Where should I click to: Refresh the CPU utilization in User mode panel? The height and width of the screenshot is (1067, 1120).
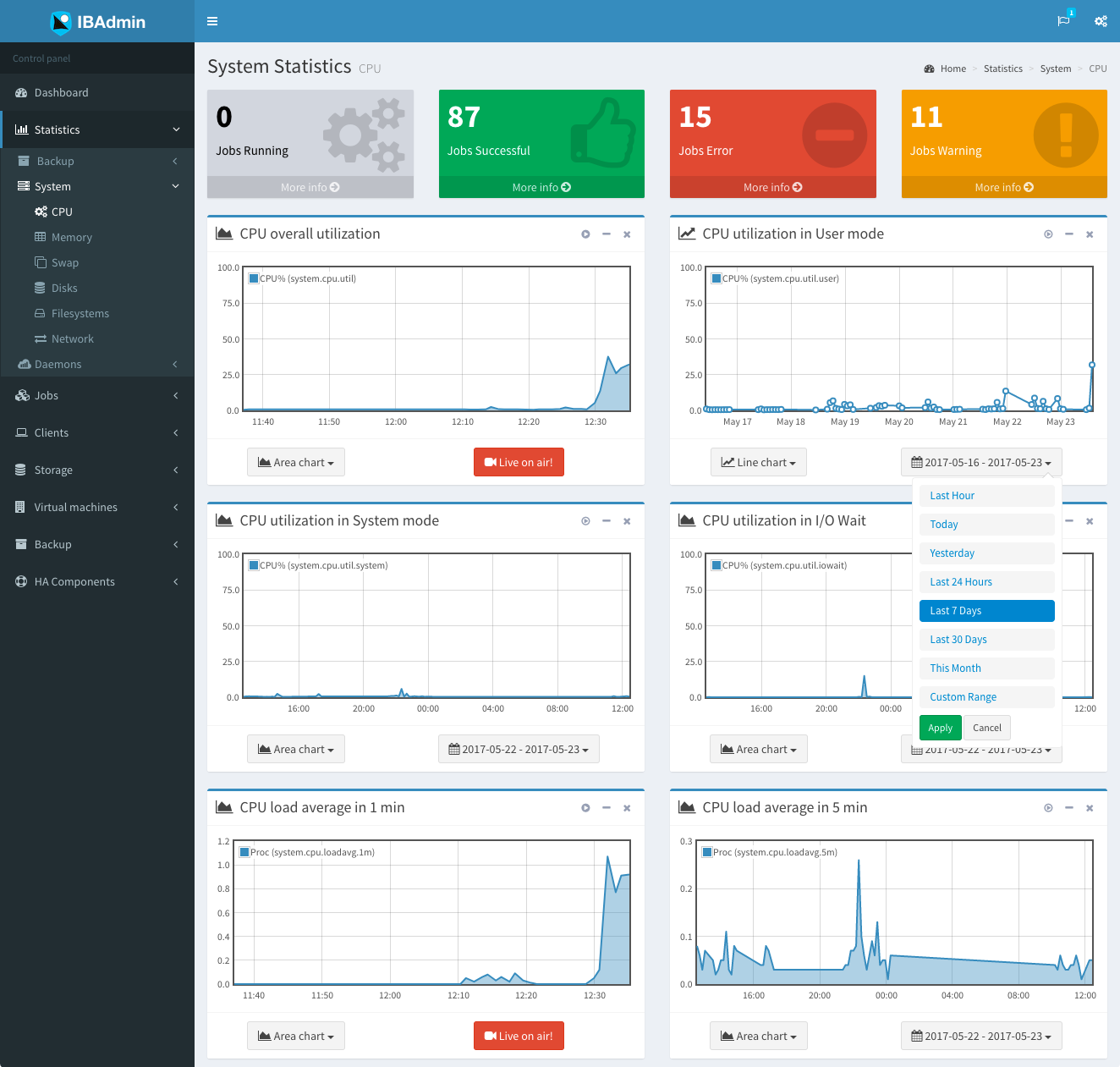click(1048, 234)
